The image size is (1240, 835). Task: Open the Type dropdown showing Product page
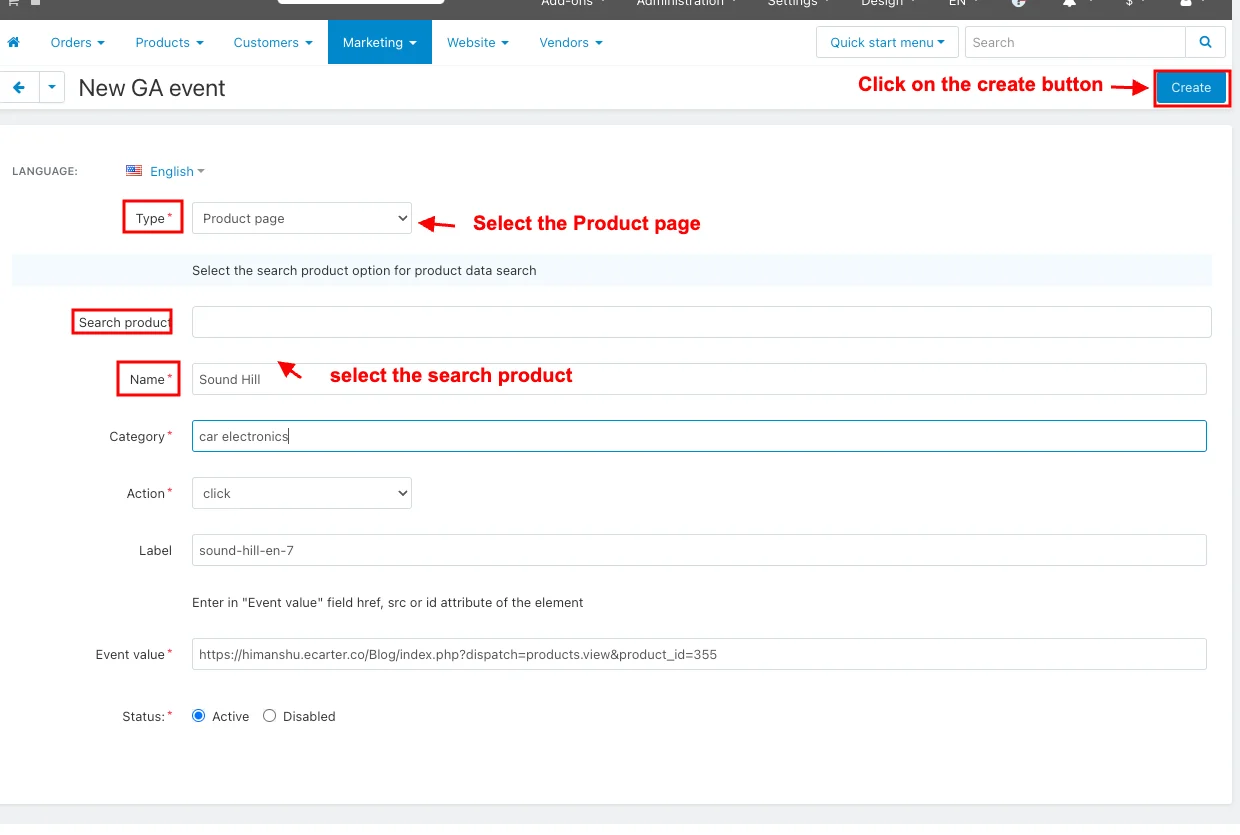[301, 218]
